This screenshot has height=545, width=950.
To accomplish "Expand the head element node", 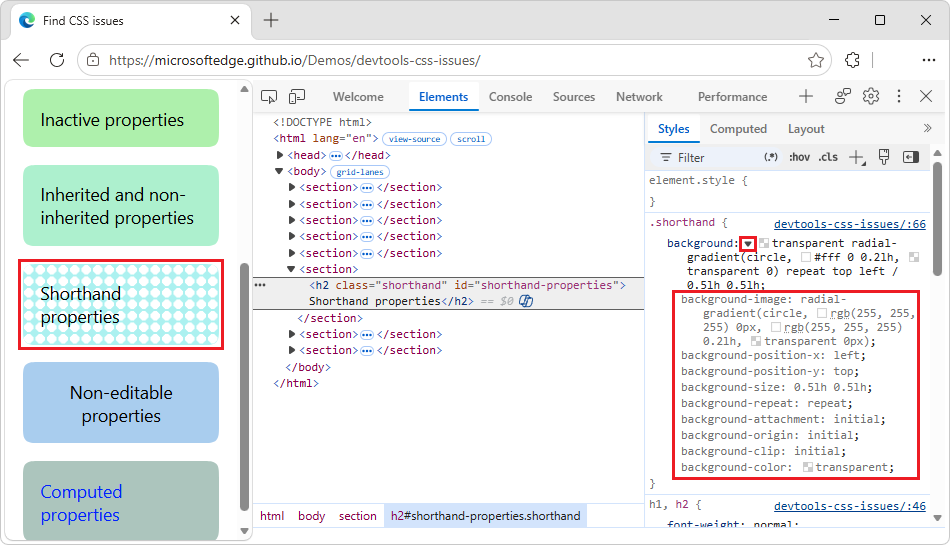I will 280,155.
